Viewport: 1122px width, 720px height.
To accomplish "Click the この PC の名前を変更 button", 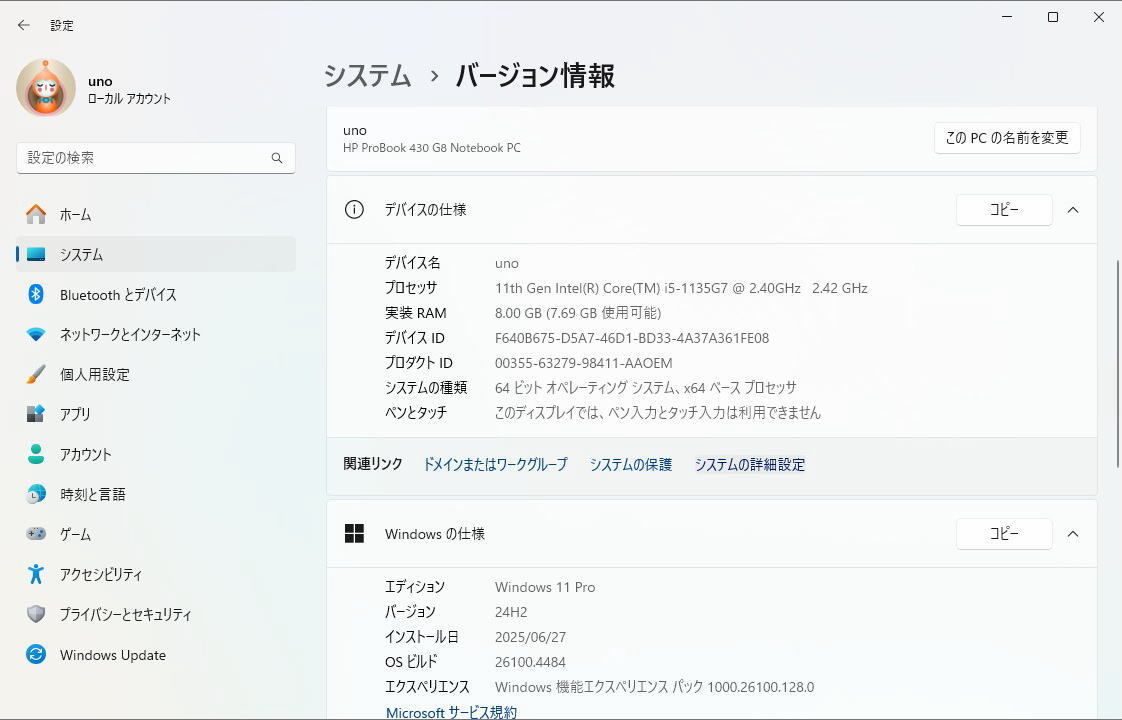I will [1005, 138].
